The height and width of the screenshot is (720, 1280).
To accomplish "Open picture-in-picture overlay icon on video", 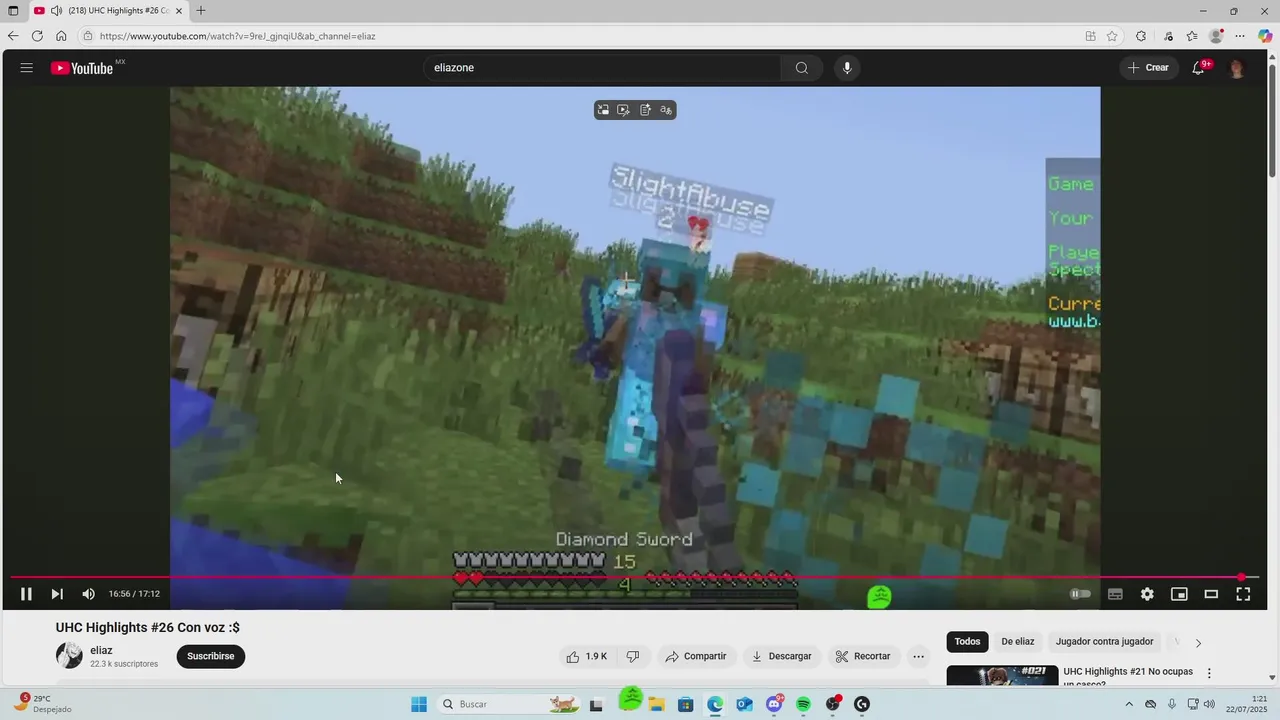I will (x=603, y=110).
